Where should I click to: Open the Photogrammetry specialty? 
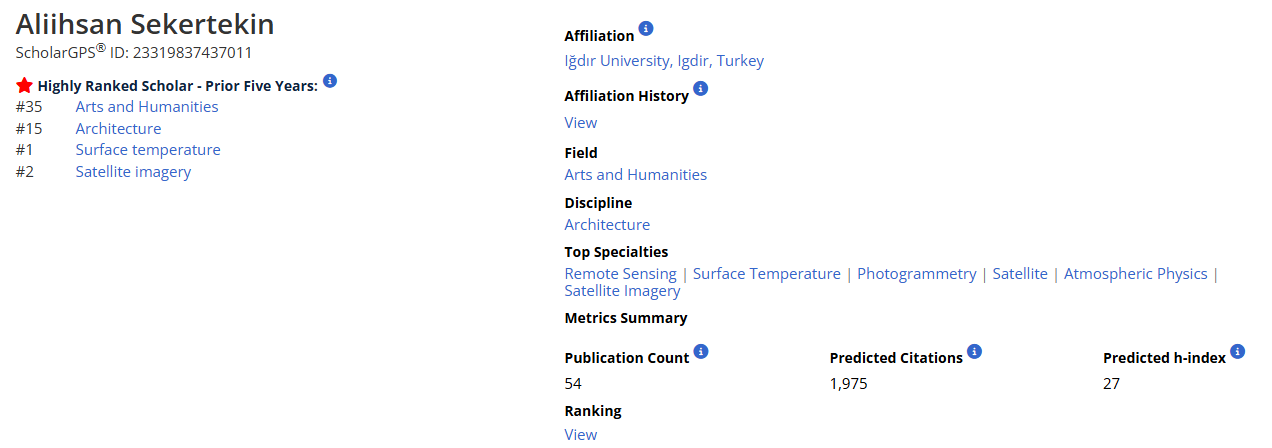917,274
